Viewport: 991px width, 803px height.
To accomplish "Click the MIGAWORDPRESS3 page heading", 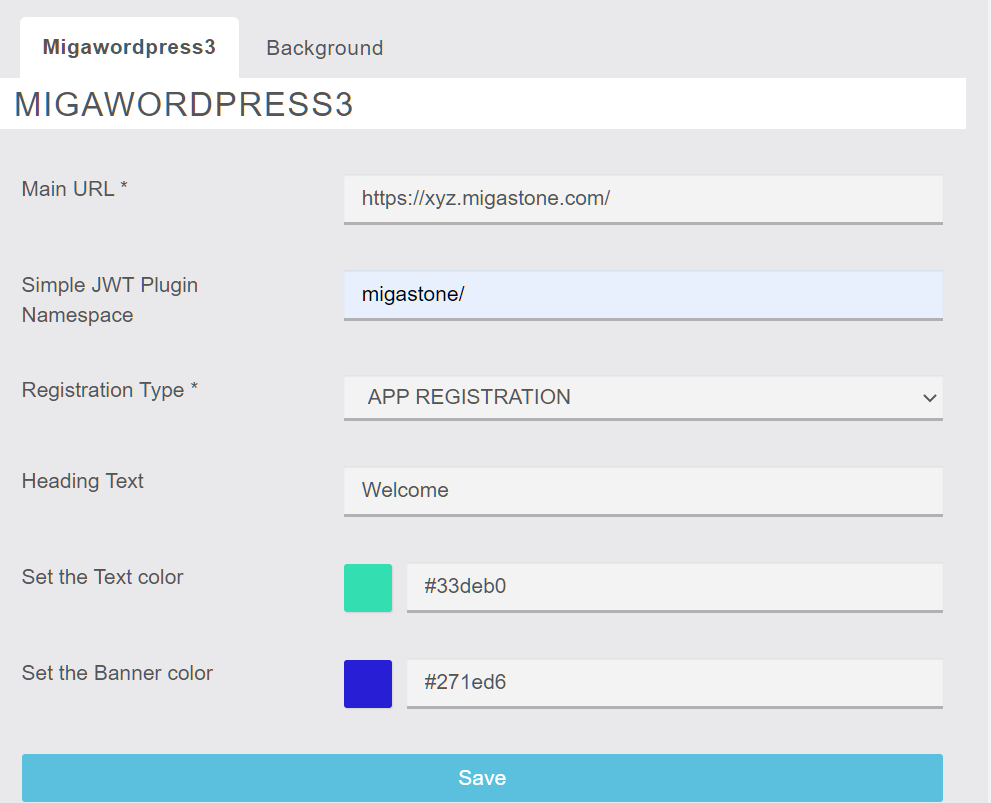I will coord(183,104).
